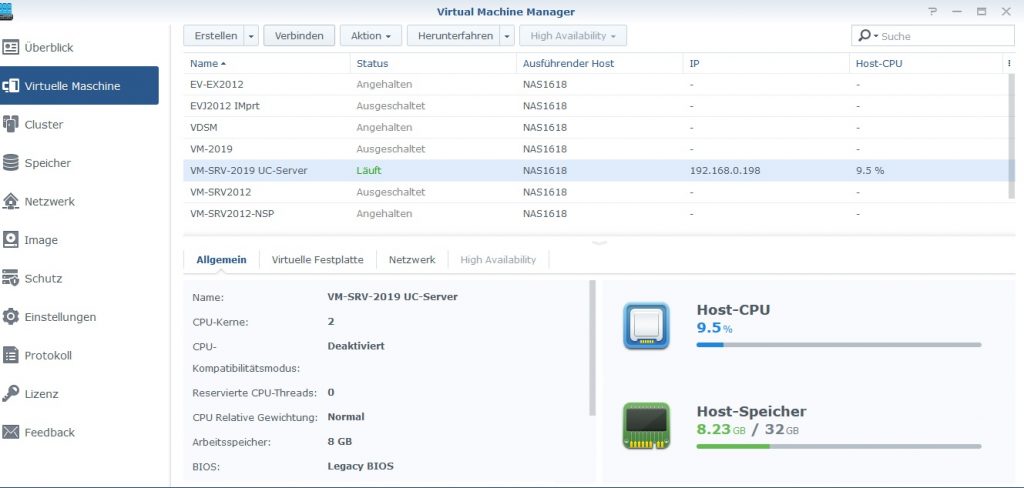Image resolution: width=1024 pixels, height=488 pixels.
Task: Open Überblick in the sidebar
Action: pos(79,47)
